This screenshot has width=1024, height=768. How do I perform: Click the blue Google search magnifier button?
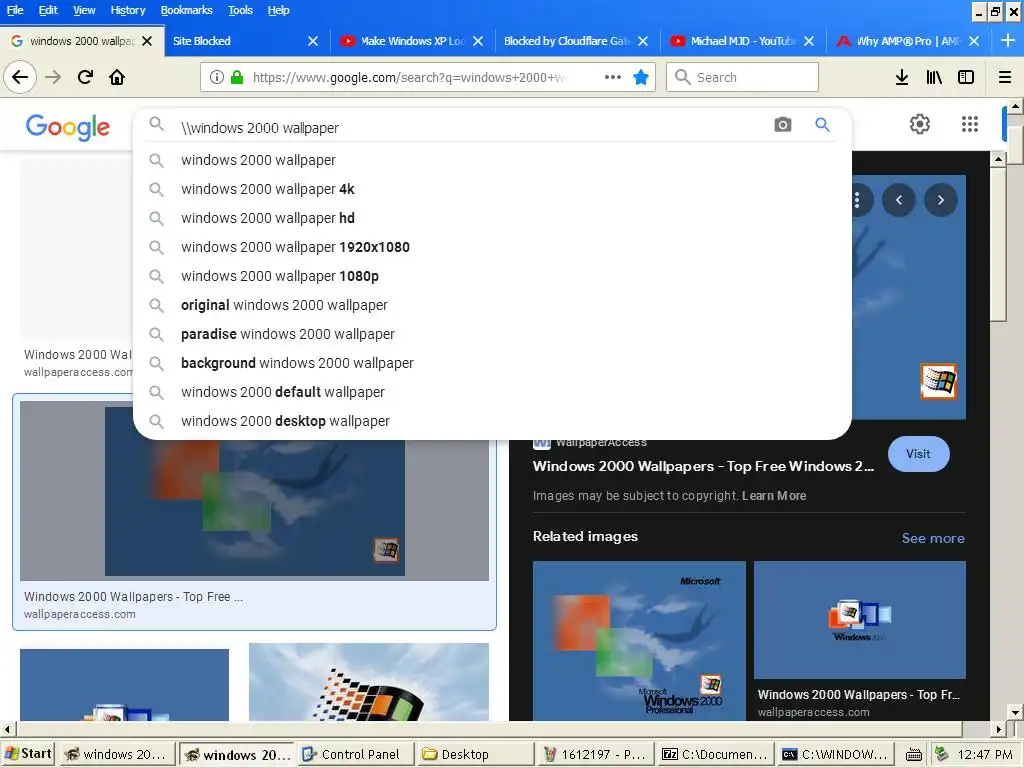pos(822,124)
